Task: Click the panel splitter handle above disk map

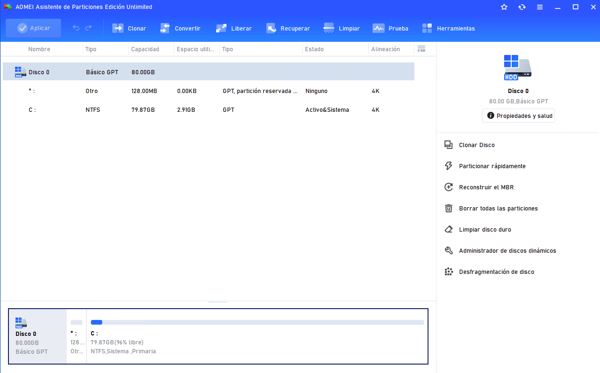Action: [x=218, y=301]
